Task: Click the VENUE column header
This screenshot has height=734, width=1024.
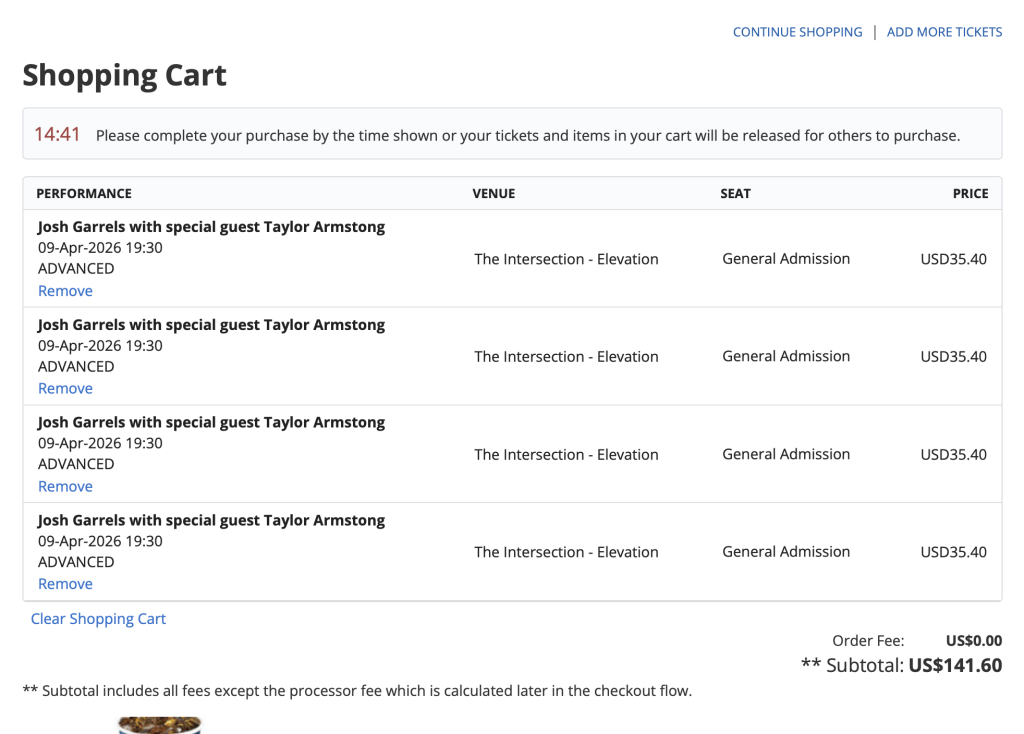Action: 494,194
